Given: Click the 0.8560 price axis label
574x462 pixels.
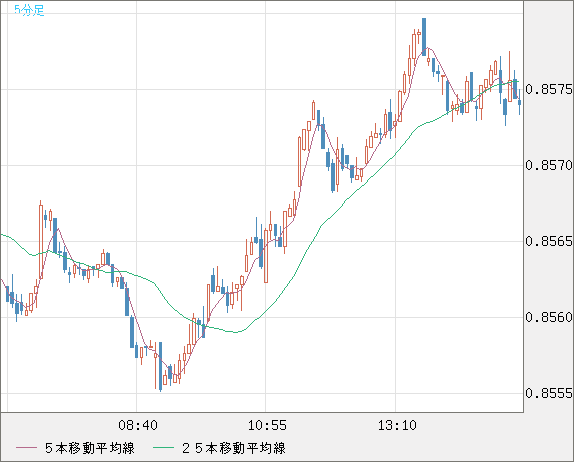Looking at the screenshot, I should 549,317.
